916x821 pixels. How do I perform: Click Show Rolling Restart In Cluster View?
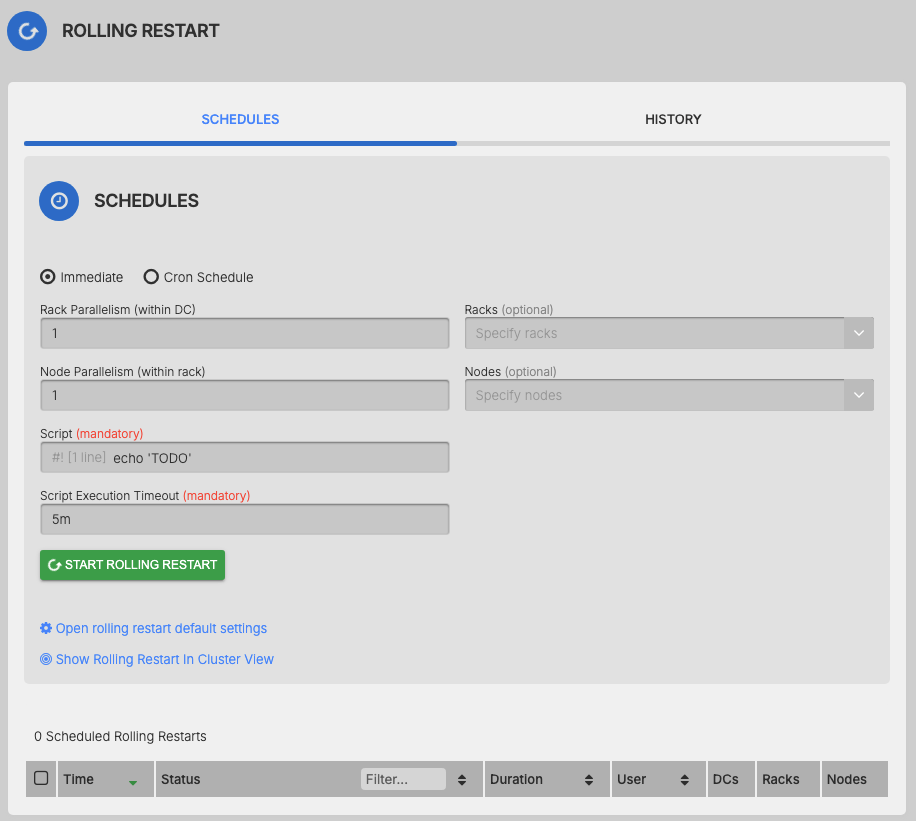click(x=164, y=660)
